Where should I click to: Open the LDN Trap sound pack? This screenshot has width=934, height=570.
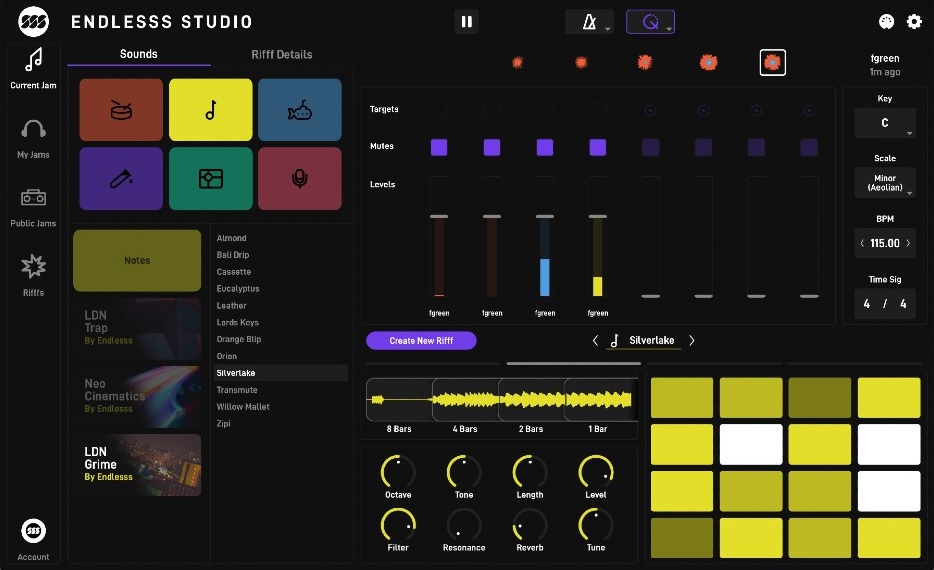coord(137,329)
